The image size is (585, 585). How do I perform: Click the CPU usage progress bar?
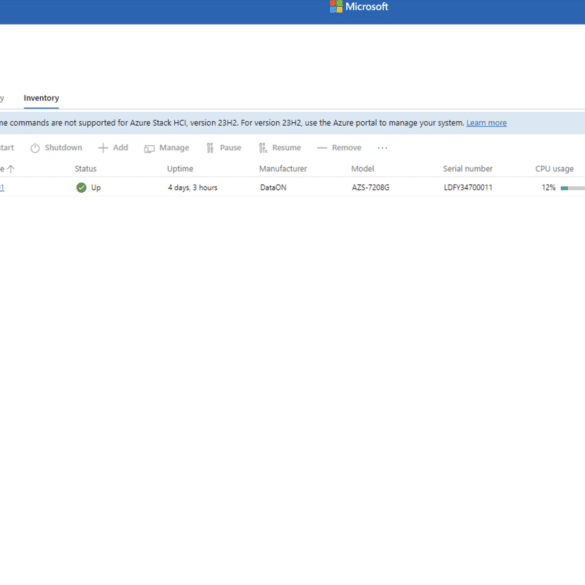[573, 188]
